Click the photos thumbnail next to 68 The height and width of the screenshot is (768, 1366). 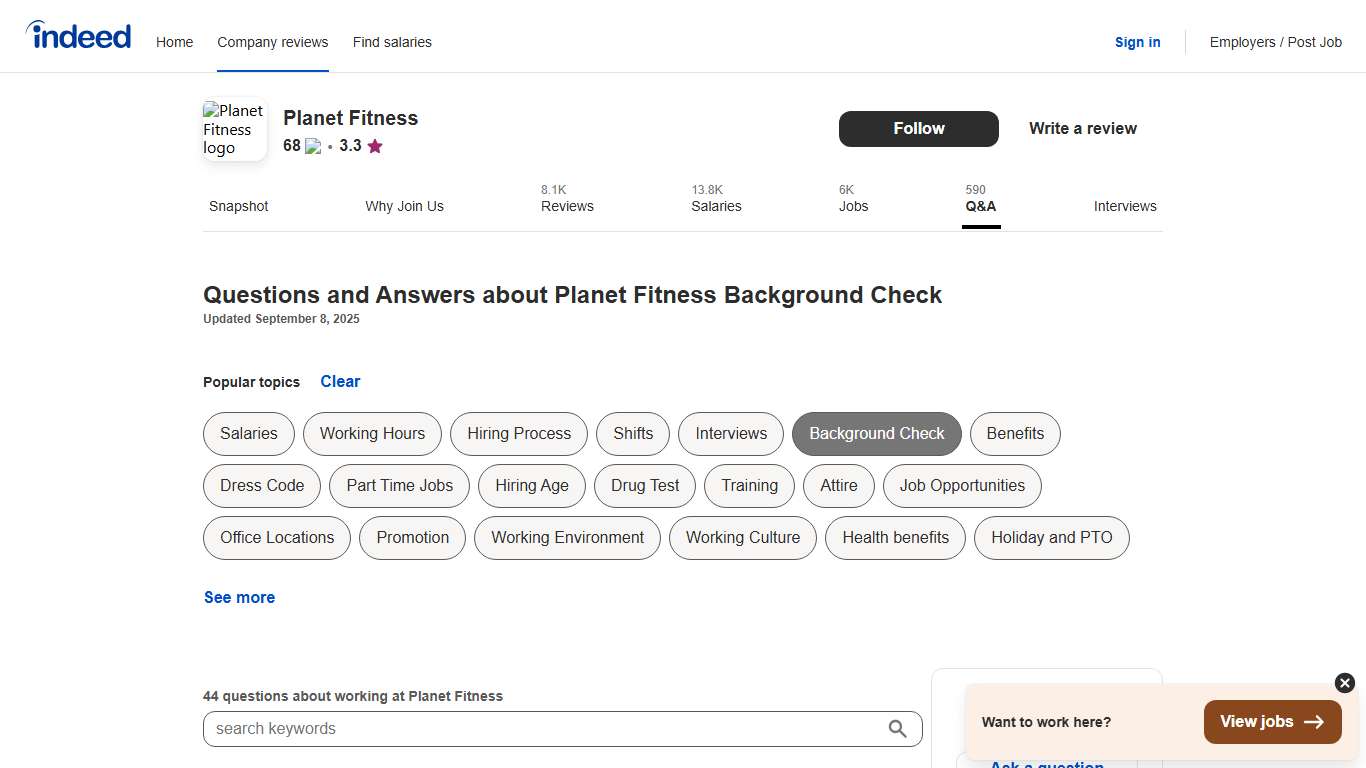[x=311, y=145]
